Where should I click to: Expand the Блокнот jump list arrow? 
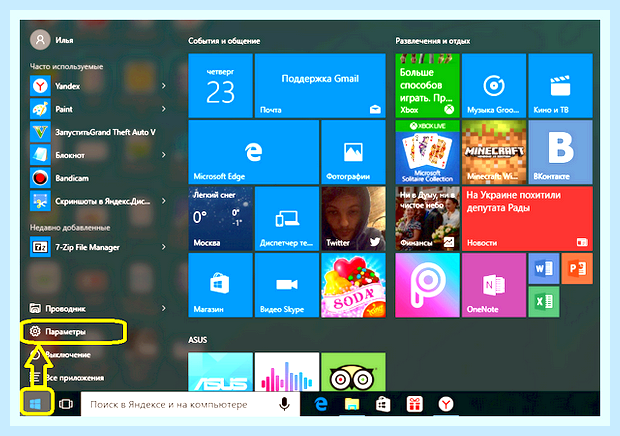coord(163,155)
